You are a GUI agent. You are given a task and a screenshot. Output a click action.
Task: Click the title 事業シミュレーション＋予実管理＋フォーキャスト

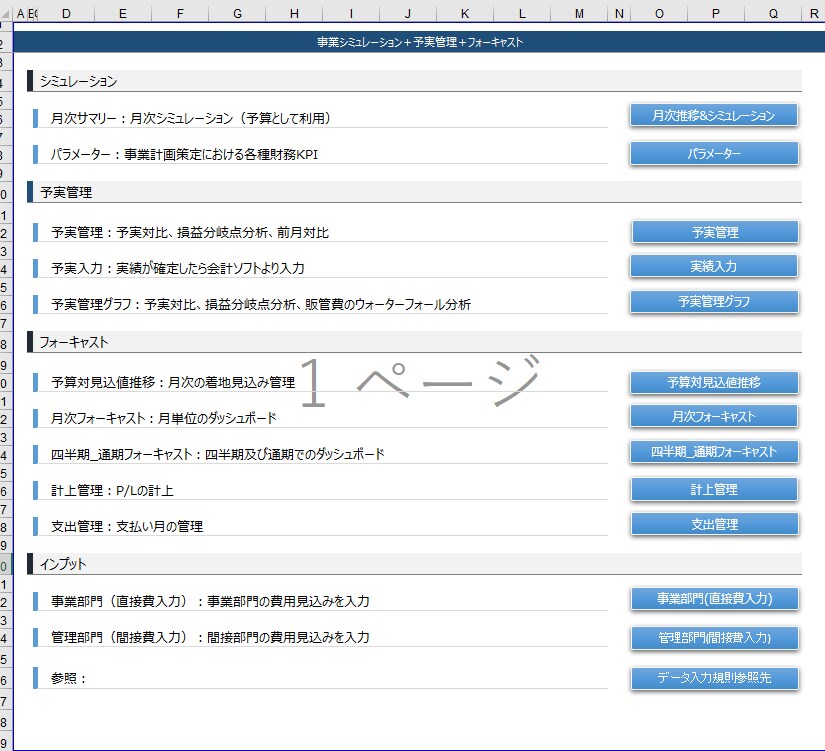420,42
